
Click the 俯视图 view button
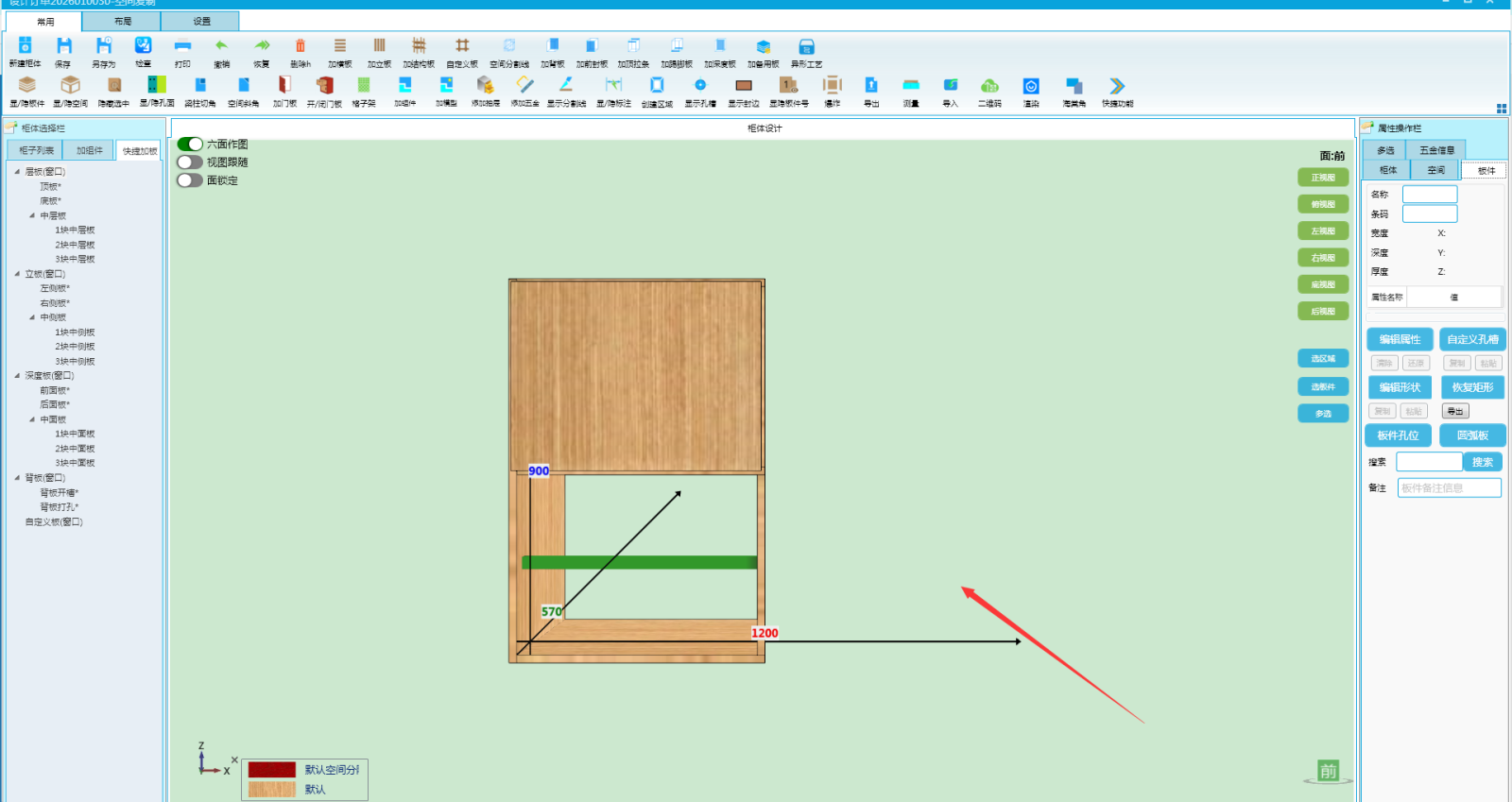coord(1323,204)
